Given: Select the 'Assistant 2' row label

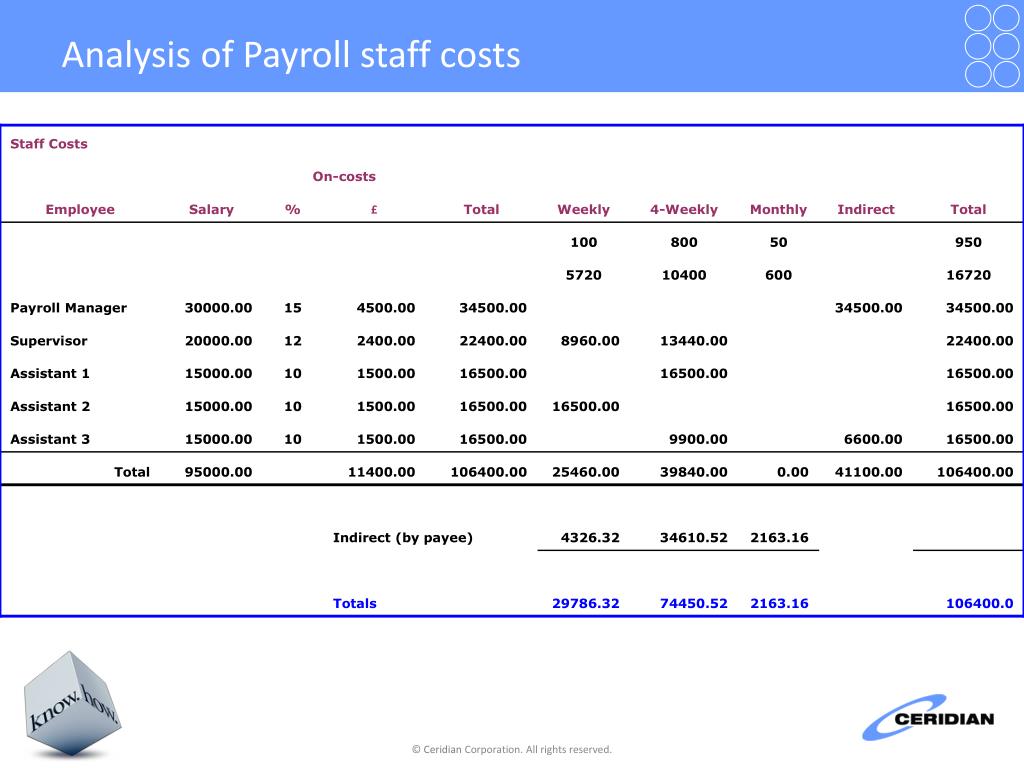Looking at the screenshot, I should pyautogui.click(x=50, y=406).
